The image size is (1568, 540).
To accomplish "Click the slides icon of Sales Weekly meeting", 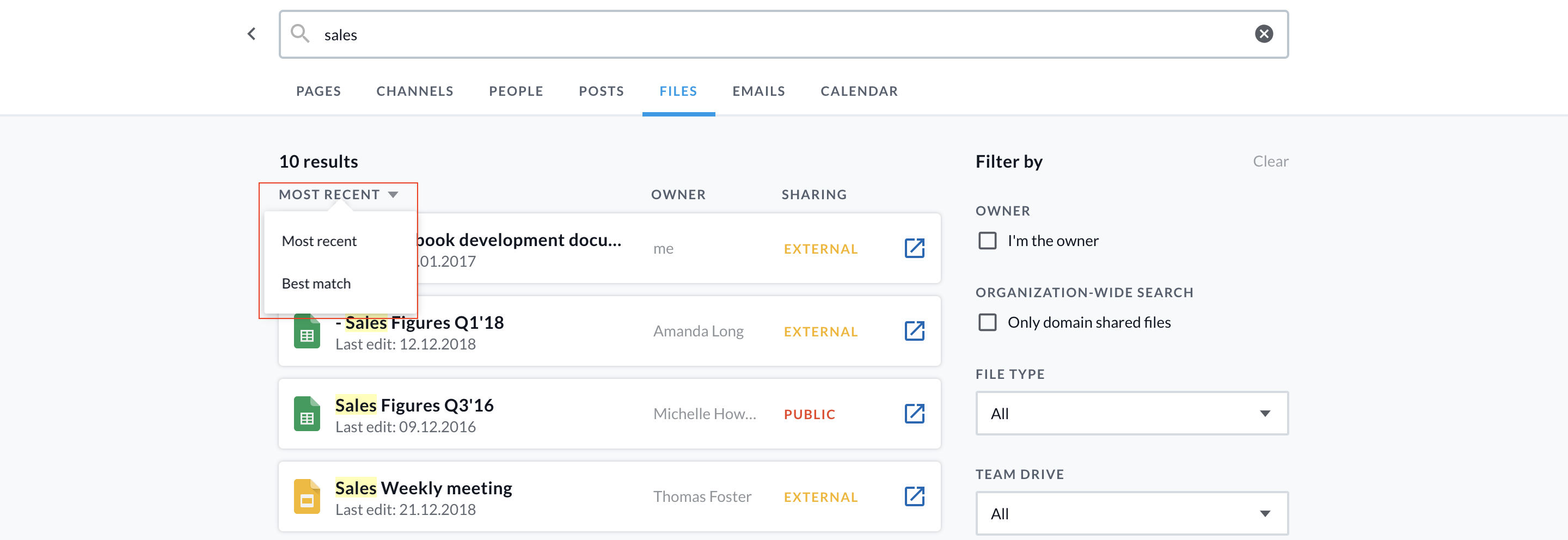I will point(307,497).
